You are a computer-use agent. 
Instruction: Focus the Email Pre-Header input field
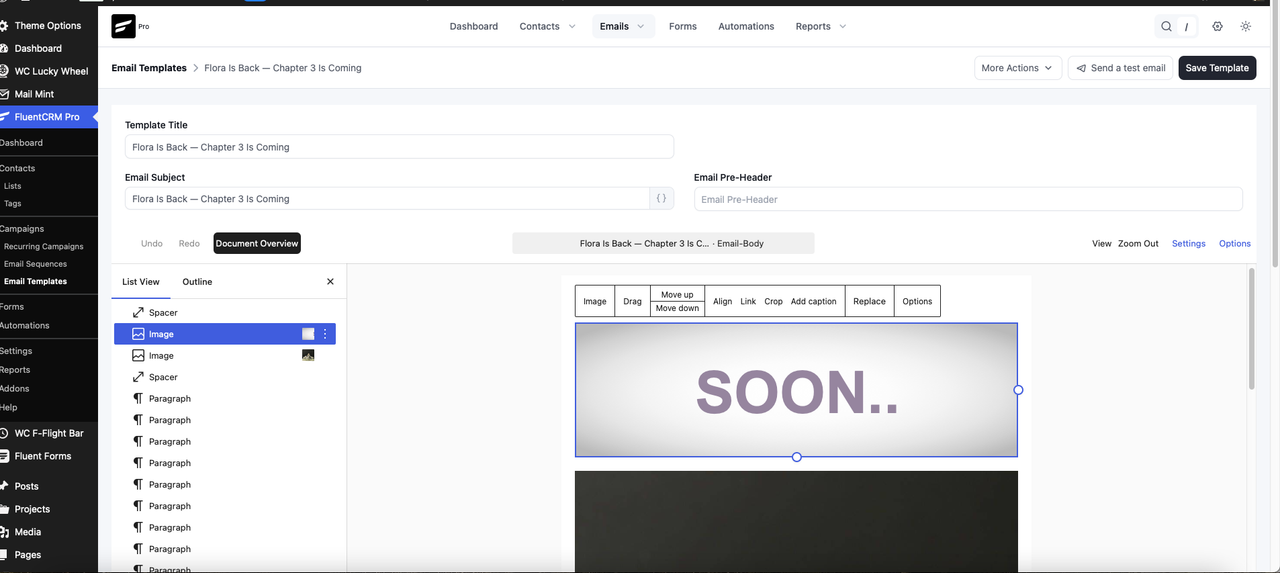[x=968, y=199]
